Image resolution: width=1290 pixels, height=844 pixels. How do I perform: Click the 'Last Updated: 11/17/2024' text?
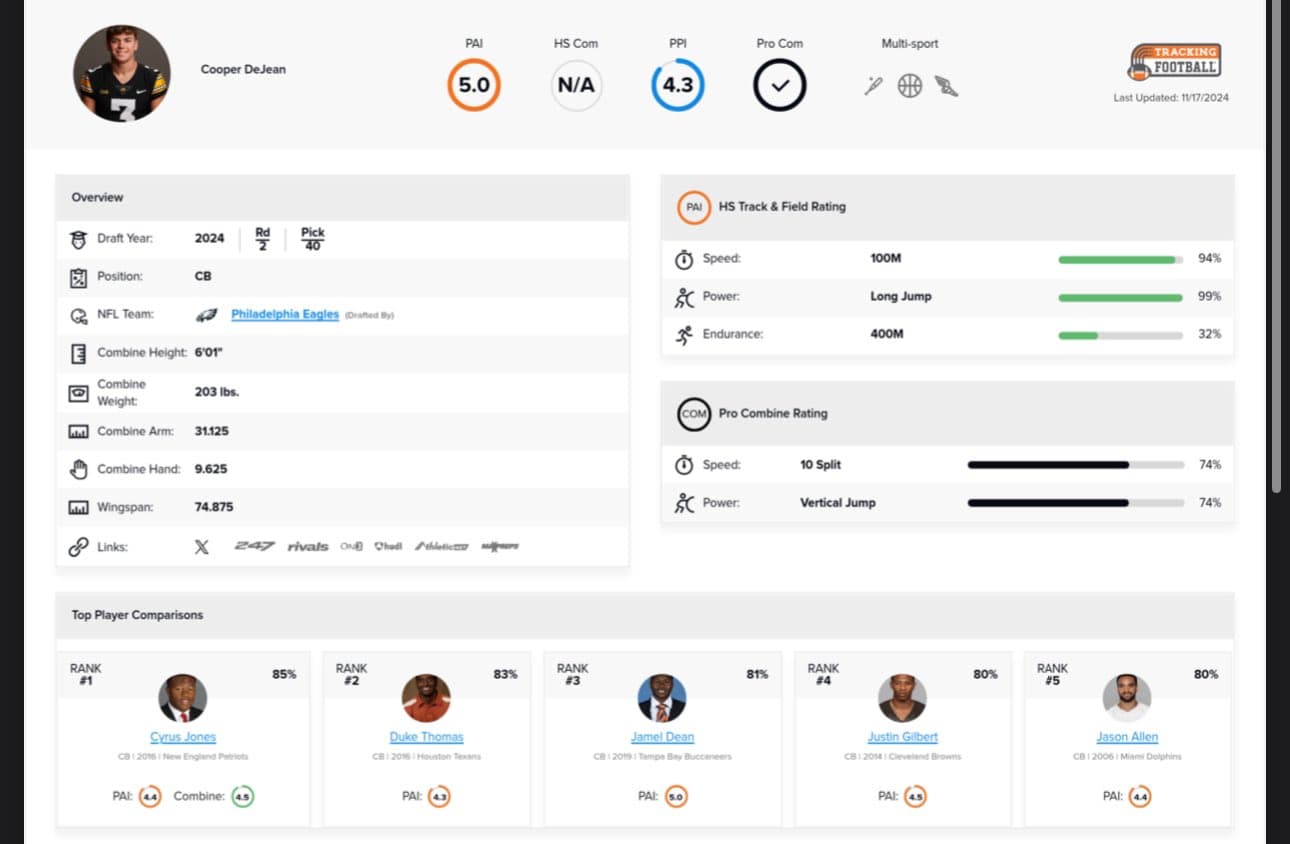click(x=1171, y=98)
